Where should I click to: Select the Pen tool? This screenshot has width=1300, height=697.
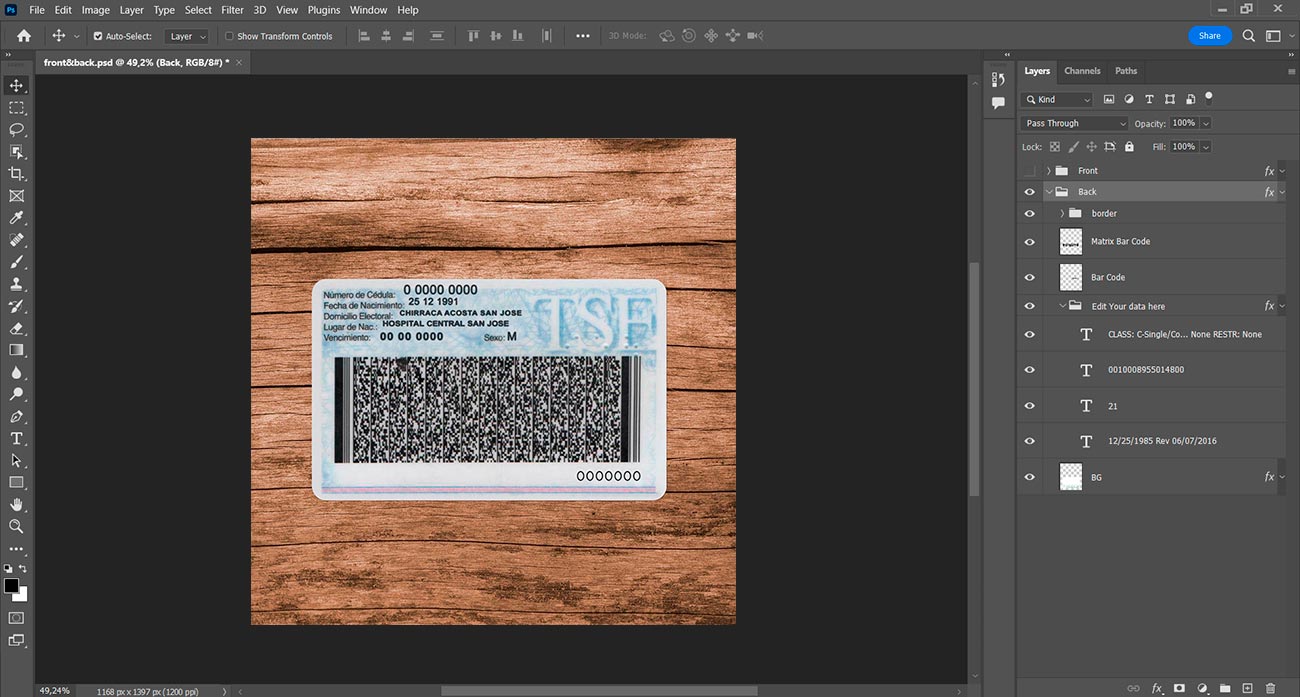click(16, 416)
